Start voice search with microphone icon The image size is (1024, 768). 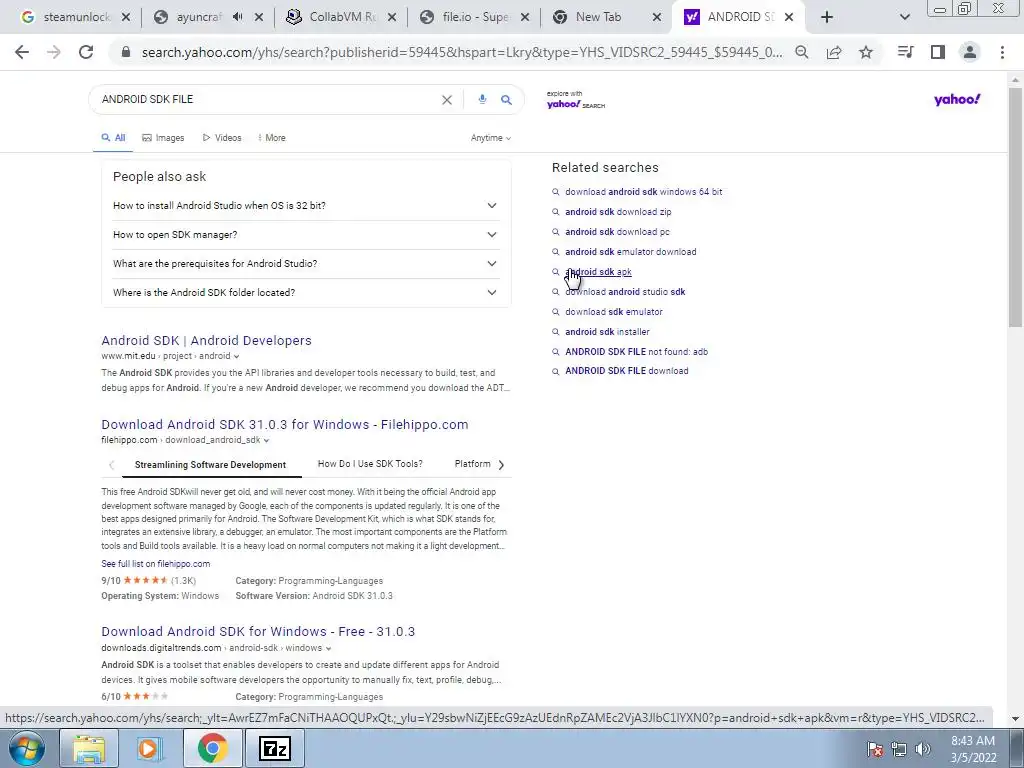[482, 99]
